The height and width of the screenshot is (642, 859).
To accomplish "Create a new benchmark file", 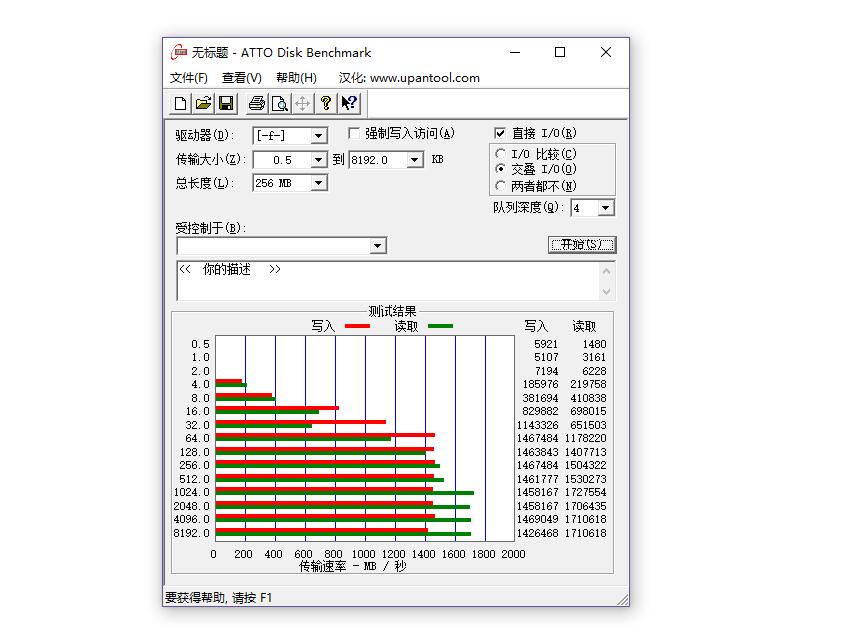I will [x=181, y=103].
